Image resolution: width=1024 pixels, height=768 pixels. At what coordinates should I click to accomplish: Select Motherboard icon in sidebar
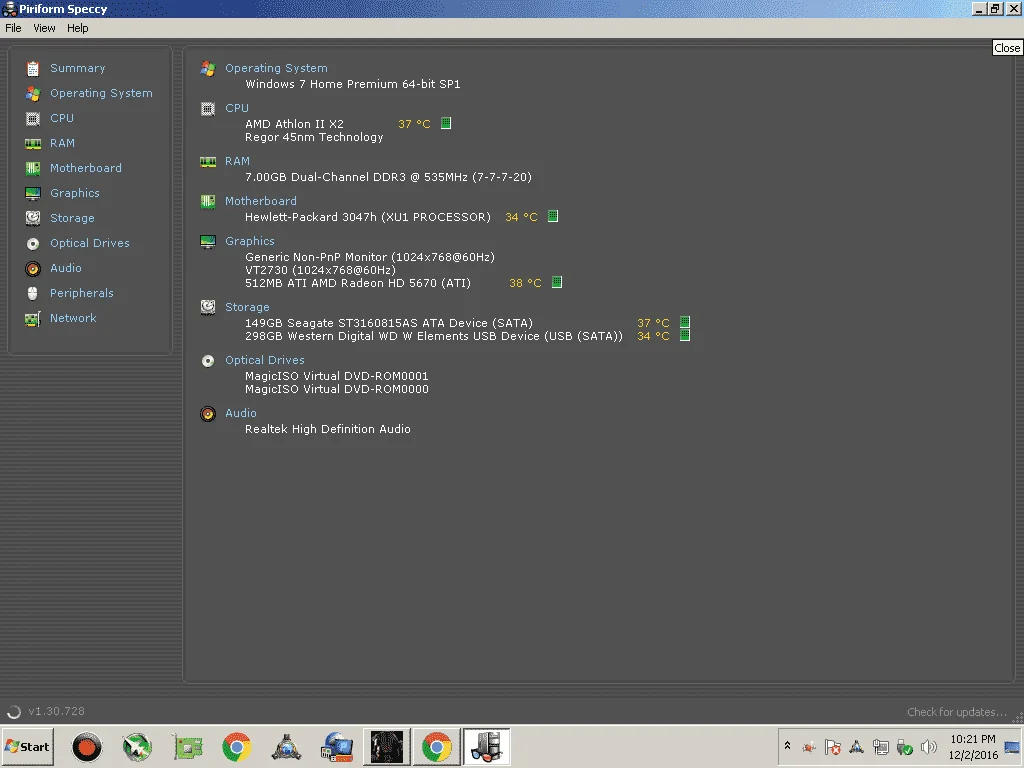33,168
